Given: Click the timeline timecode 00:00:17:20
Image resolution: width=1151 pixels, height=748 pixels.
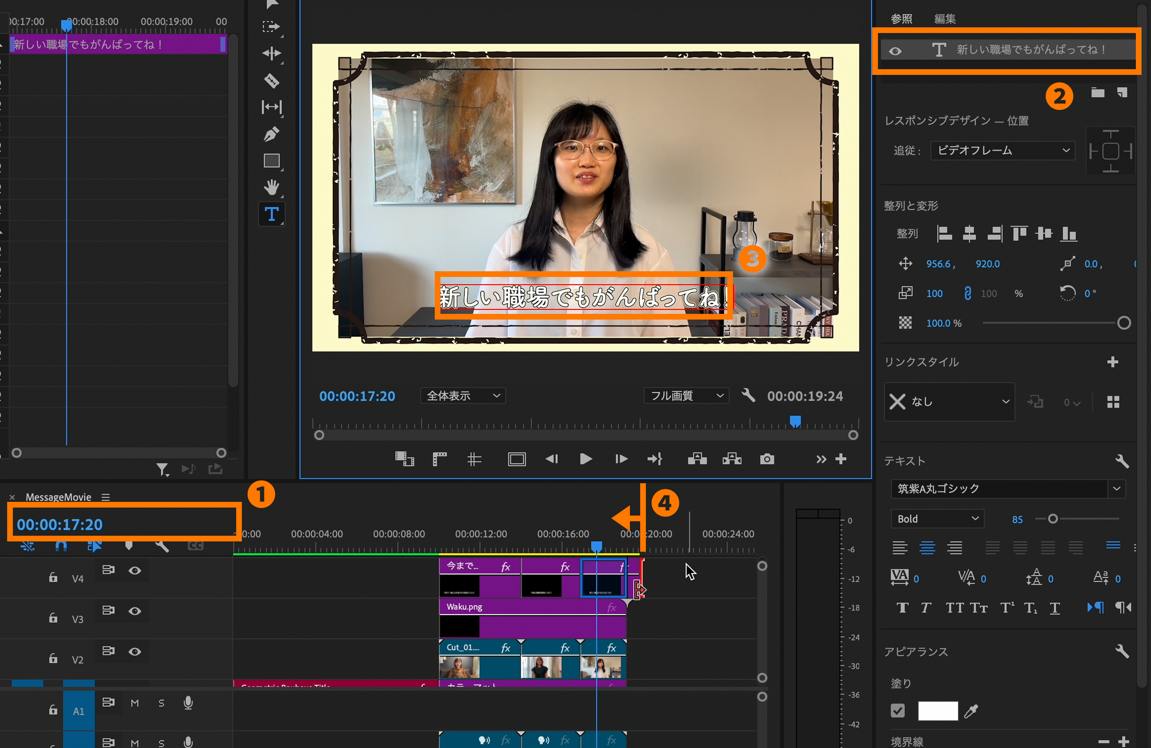Looking at the screenshot, I should (x=59, y=524).
